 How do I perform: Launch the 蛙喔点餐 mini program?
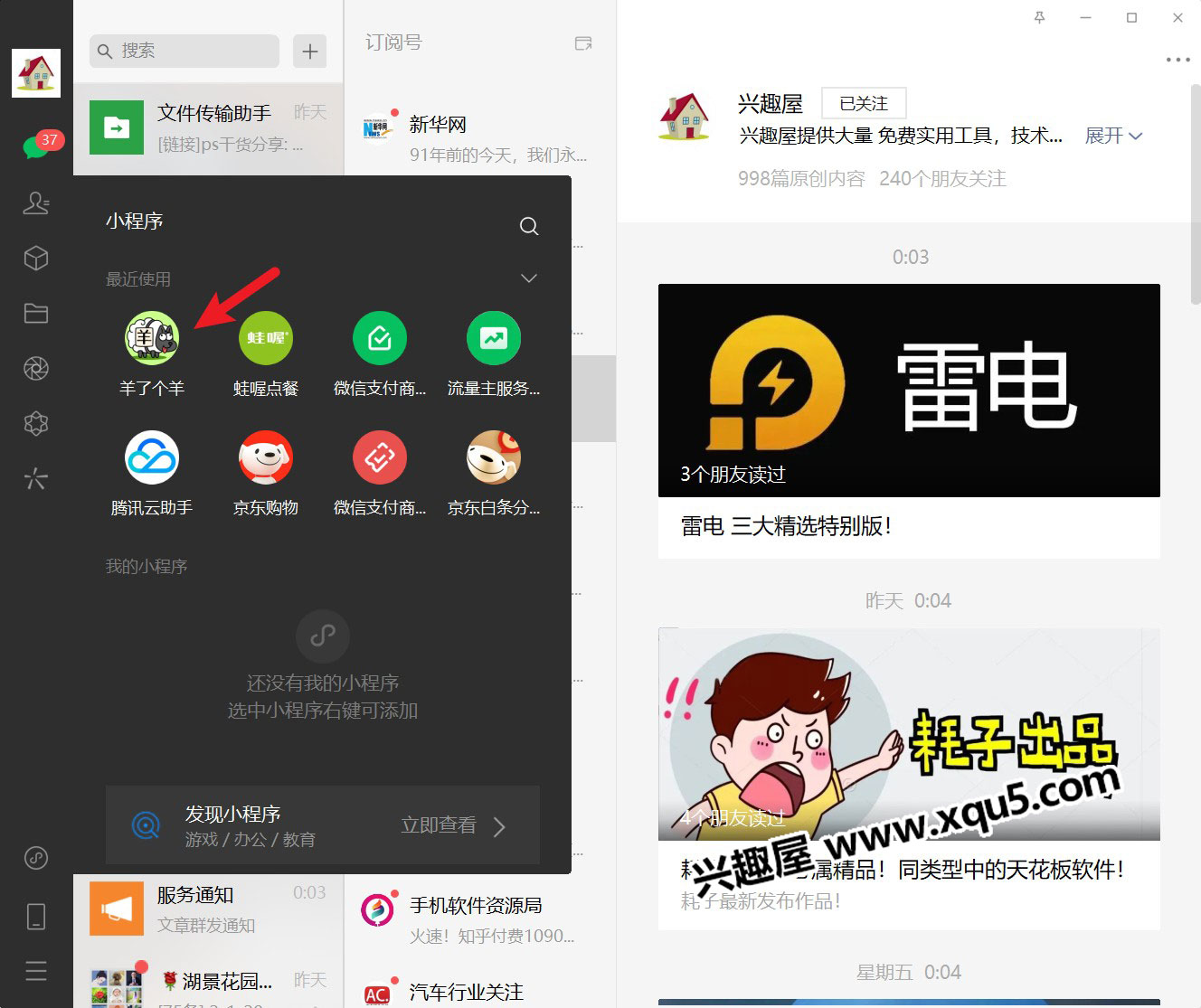[266, 353]
